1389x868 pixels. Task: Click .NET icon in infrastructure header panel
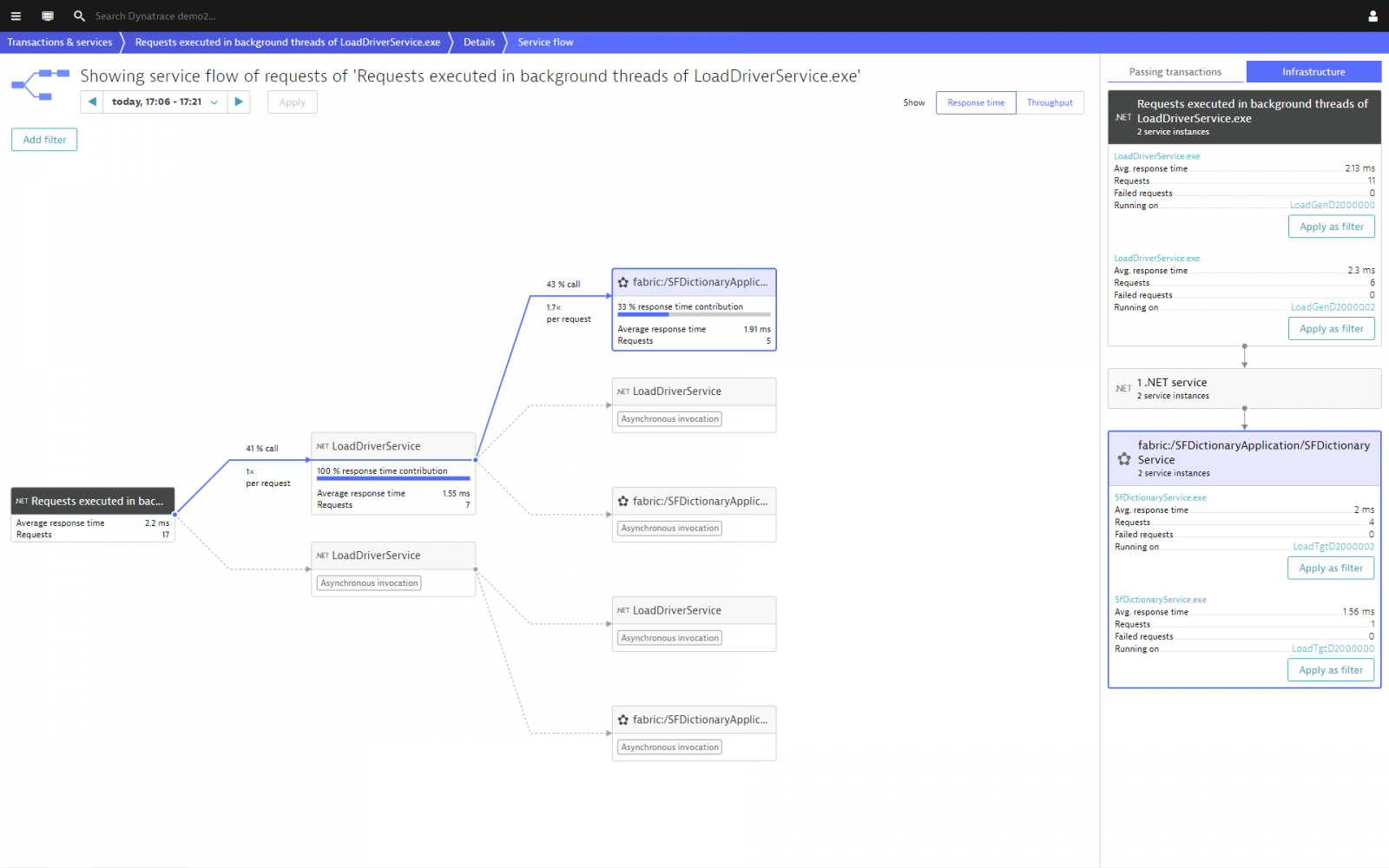pyautogui.click(x=1123, y=117)
